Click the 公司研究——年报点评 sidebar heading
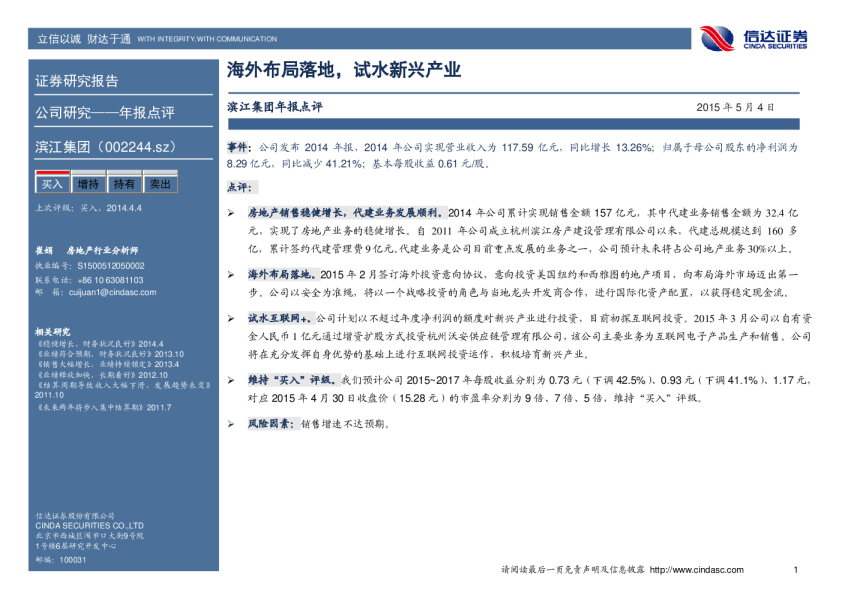Viewport: 842px width, 595px height. click(x=105, y=113)
